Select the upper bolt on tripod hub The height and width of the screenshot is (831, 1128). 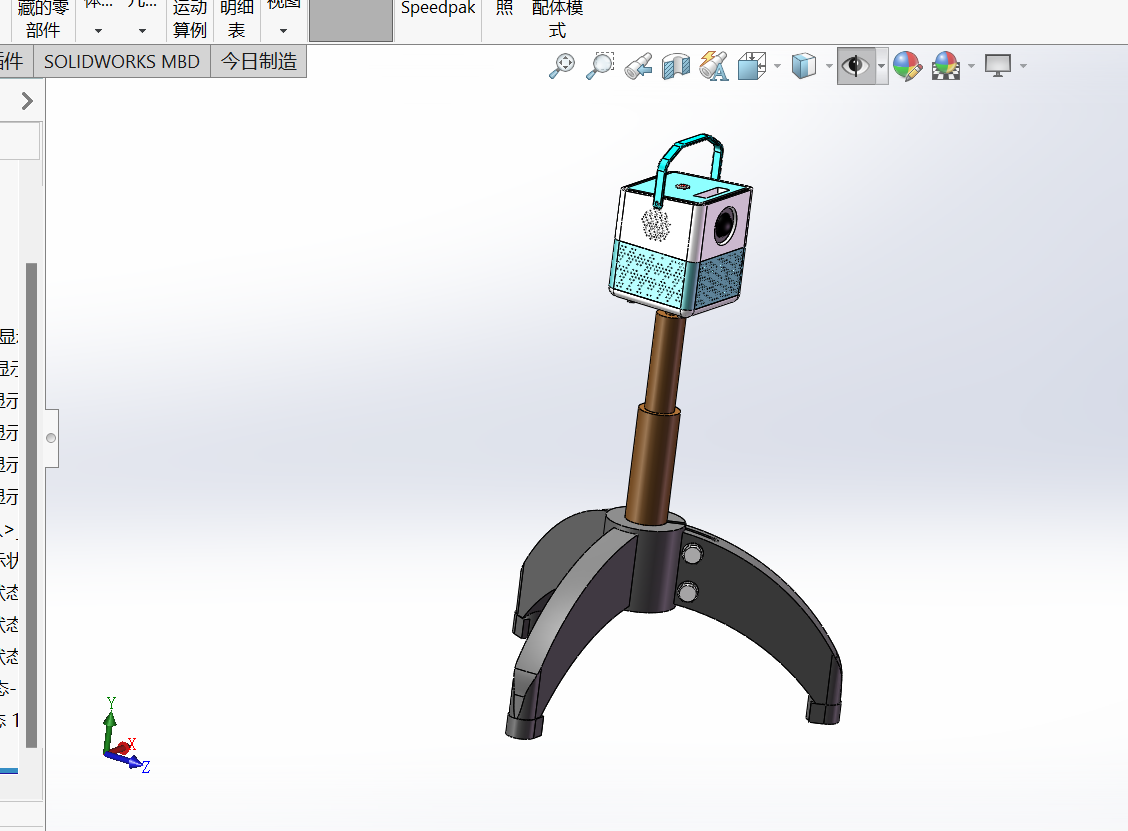pyautogui.click(x=693, y=554)
